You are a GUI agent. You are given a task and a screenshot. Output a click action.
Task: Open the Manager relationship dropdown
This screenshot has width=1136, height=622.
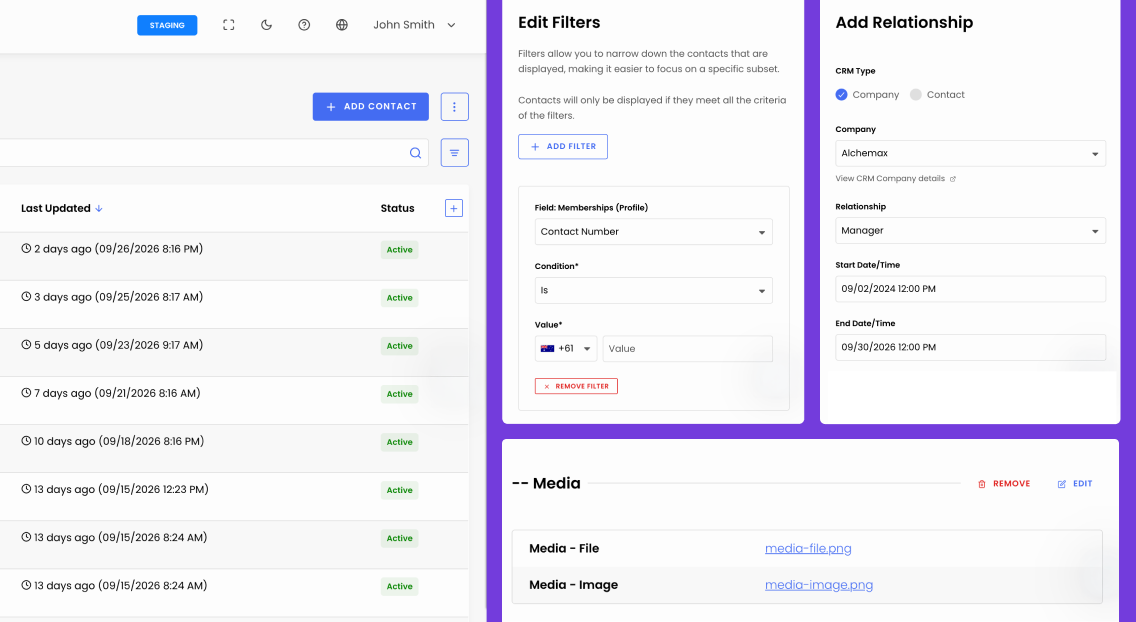point(970,231)
